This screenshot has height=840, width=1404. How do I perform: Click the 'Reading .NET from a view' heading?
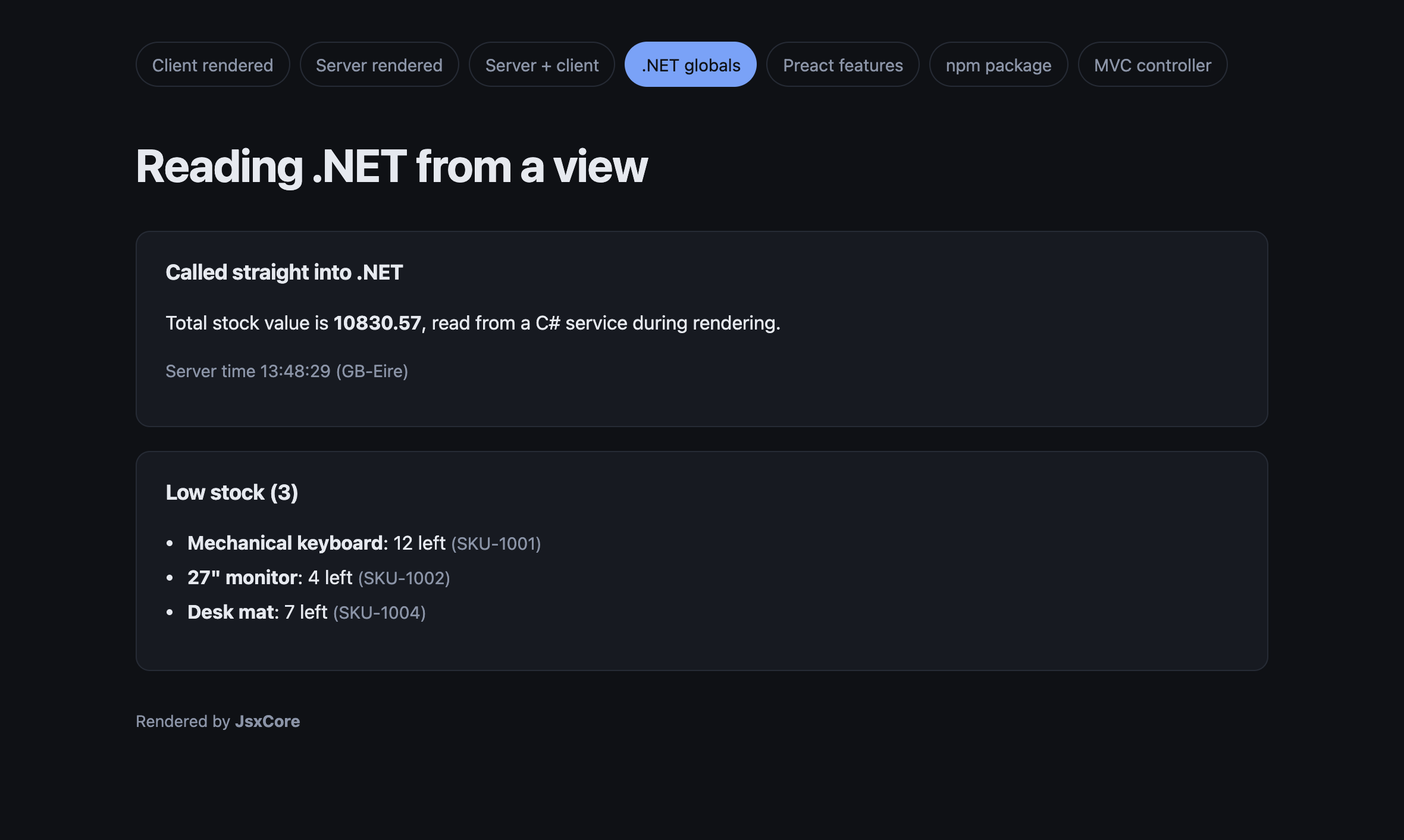[391, 167]
